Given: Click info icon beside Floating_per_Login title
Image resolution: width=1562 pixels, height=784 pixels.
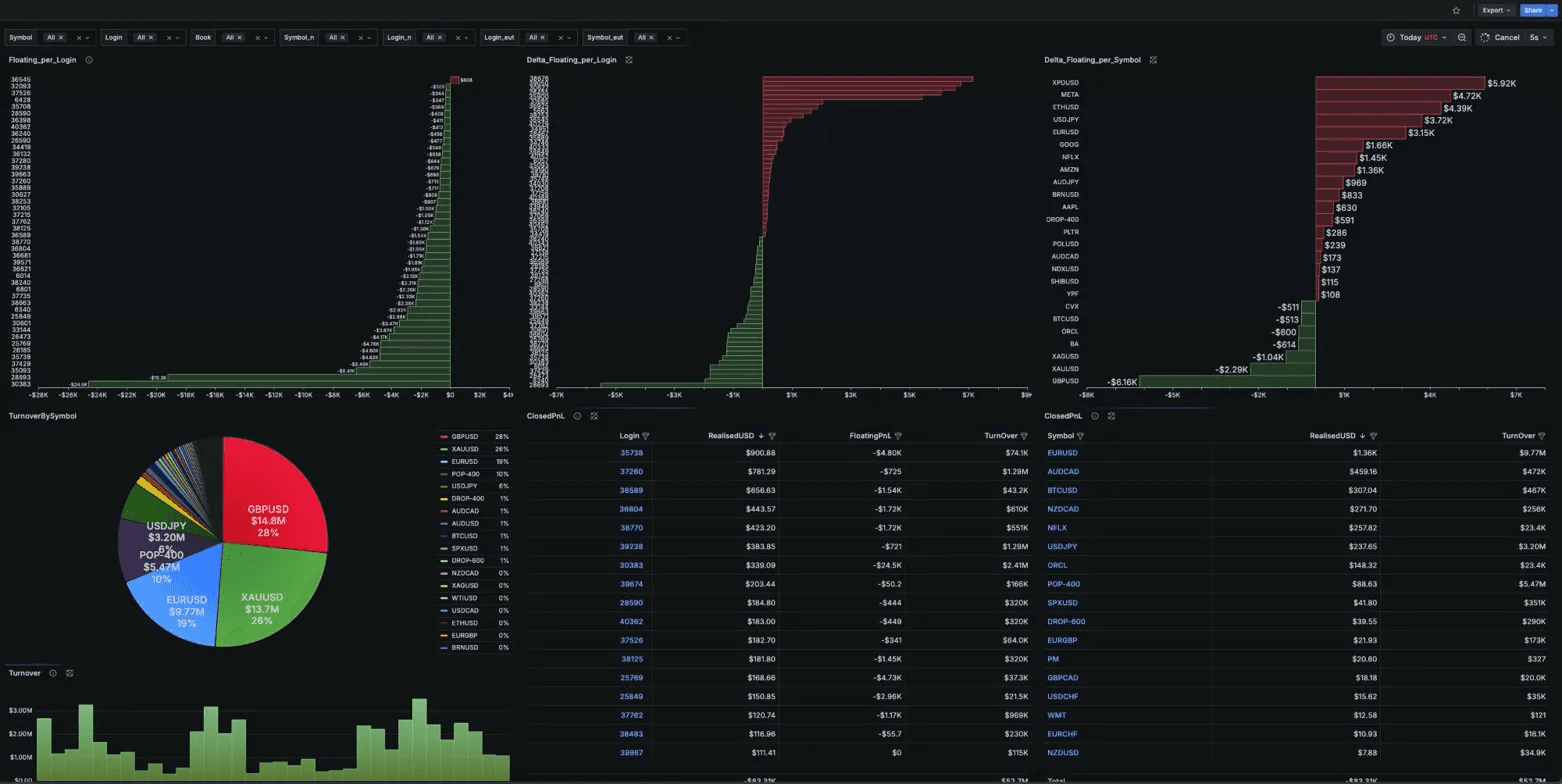Looking at the screenshot, I should [90, 60].
